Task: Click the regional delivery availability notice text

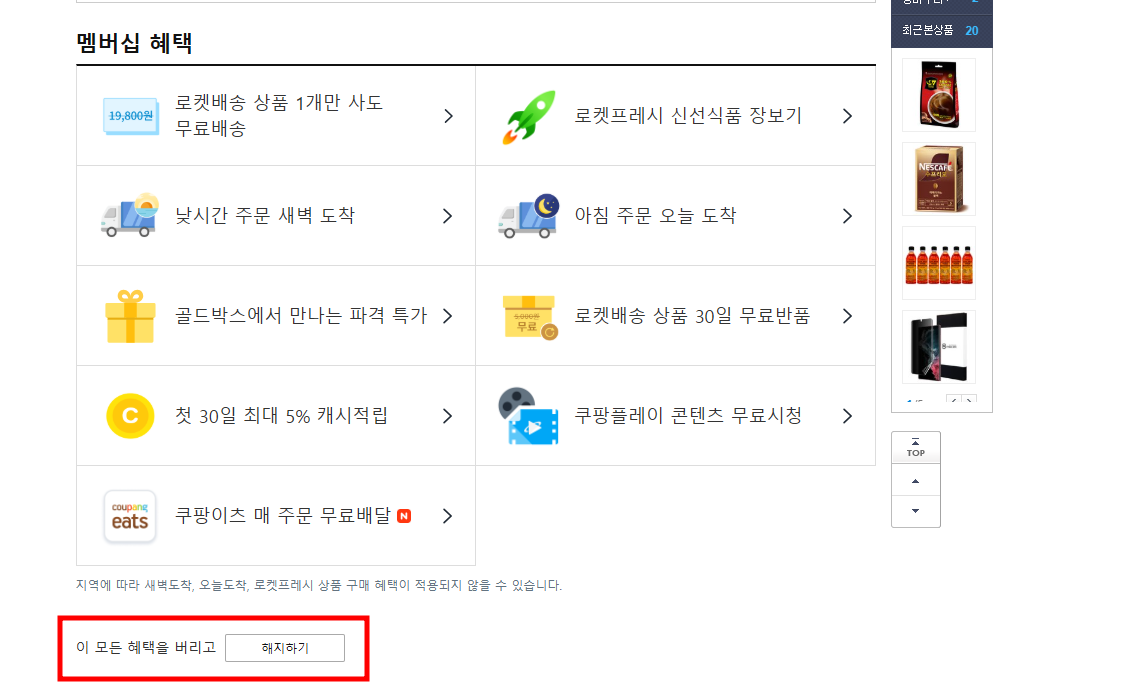Action: [x=319, y=586]
